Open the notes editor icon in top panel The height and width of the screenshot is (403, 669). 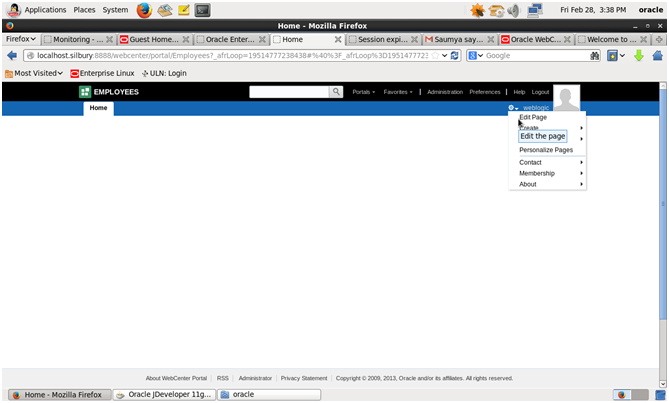tap(183, 10)
